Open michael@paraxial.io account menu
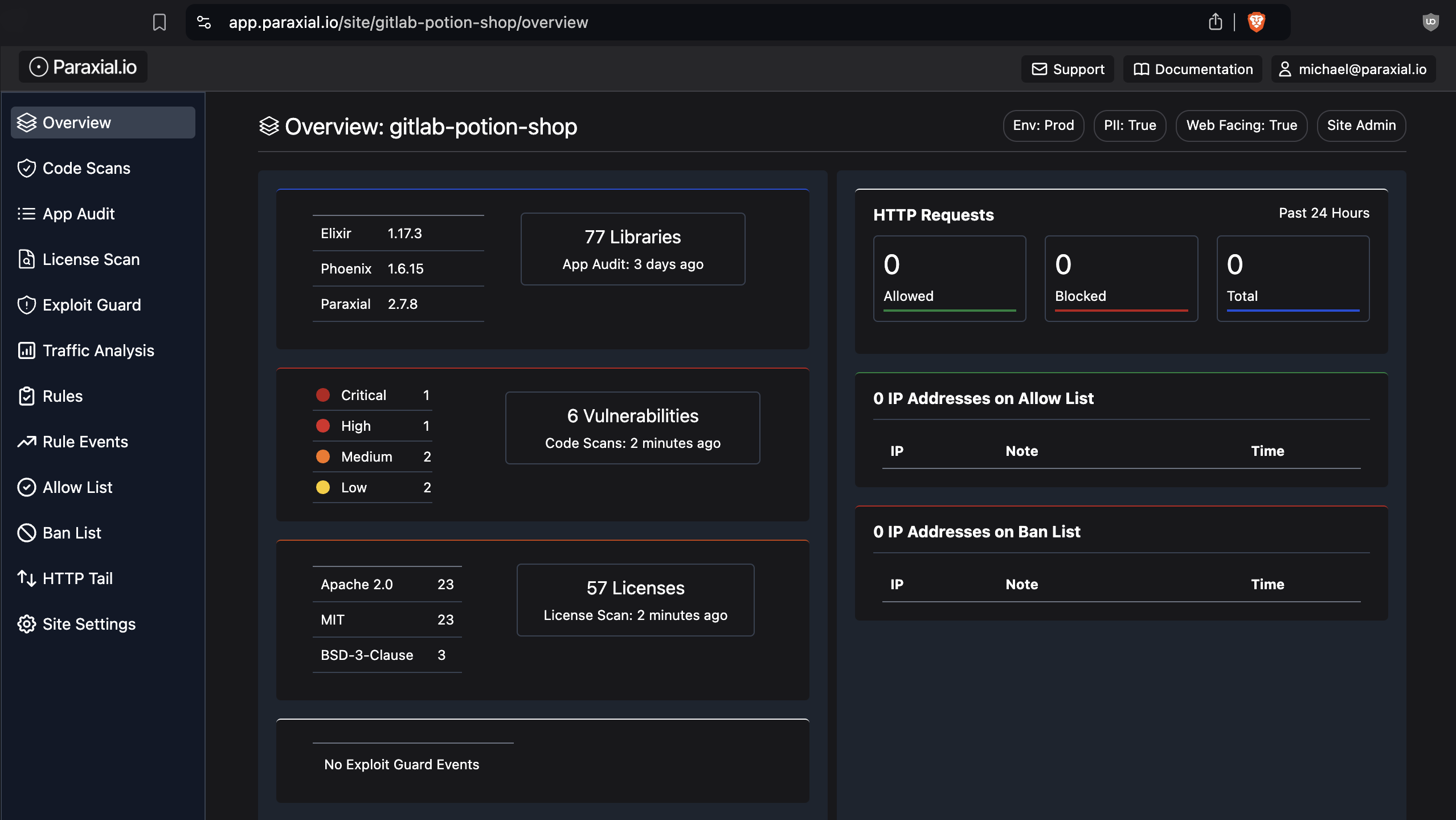The image size is (1456, 820). [x=1353, y=69]
